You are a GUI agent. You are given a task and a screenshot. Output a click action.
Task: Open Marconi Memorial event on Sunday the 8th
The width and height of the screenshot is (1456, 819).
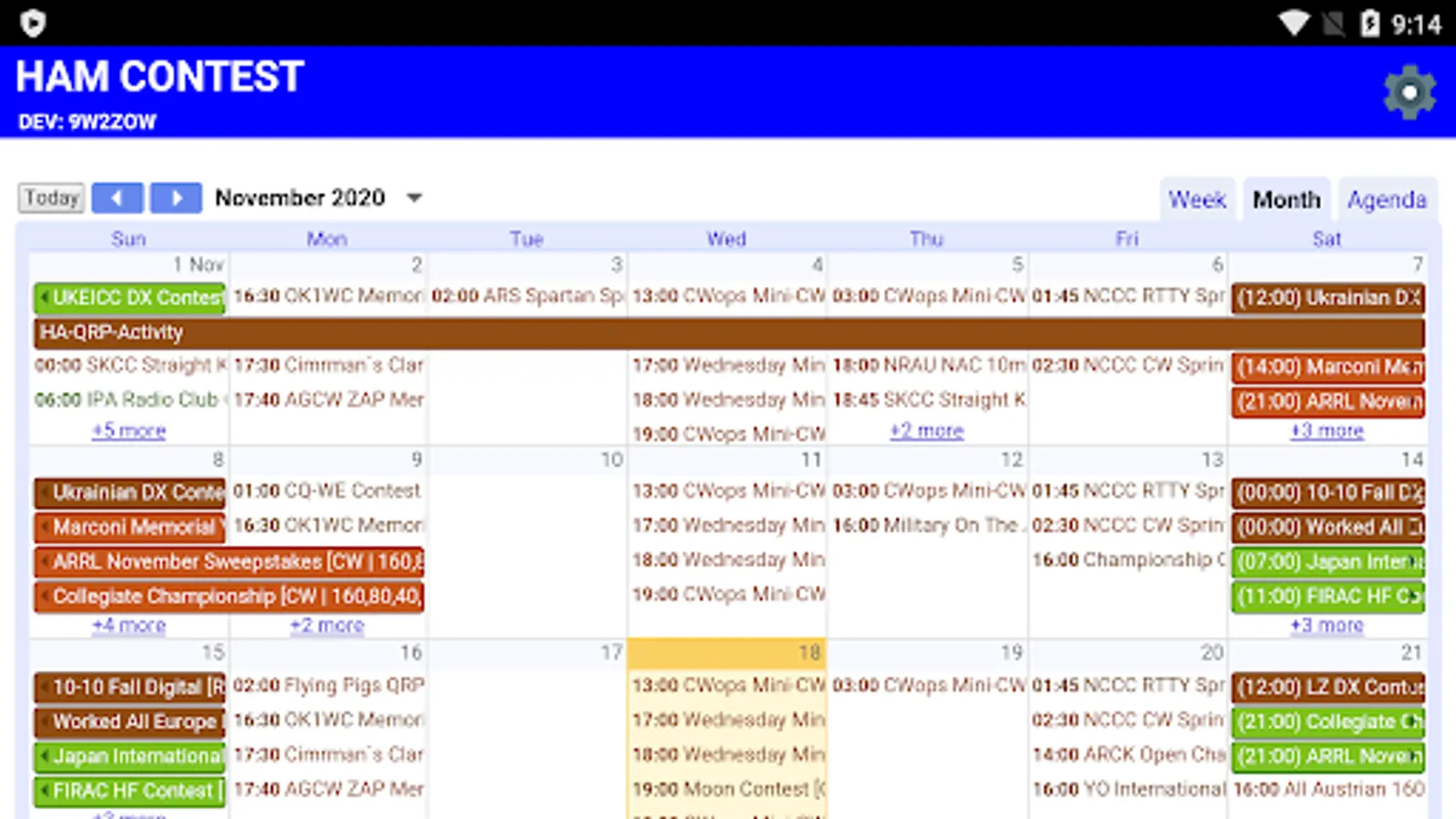coord(129,527)
